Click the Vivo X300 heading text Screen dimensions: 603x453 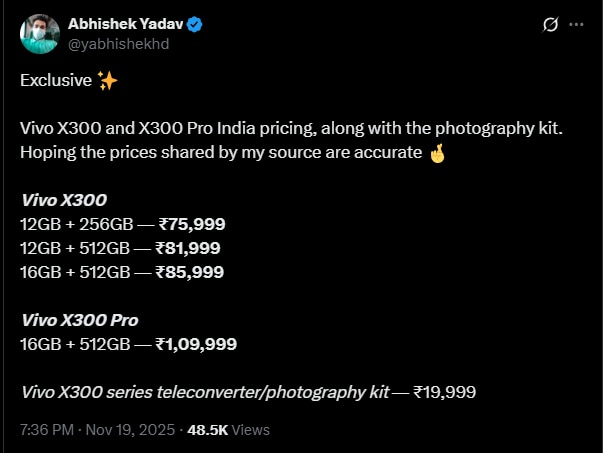tap(62, 199)
